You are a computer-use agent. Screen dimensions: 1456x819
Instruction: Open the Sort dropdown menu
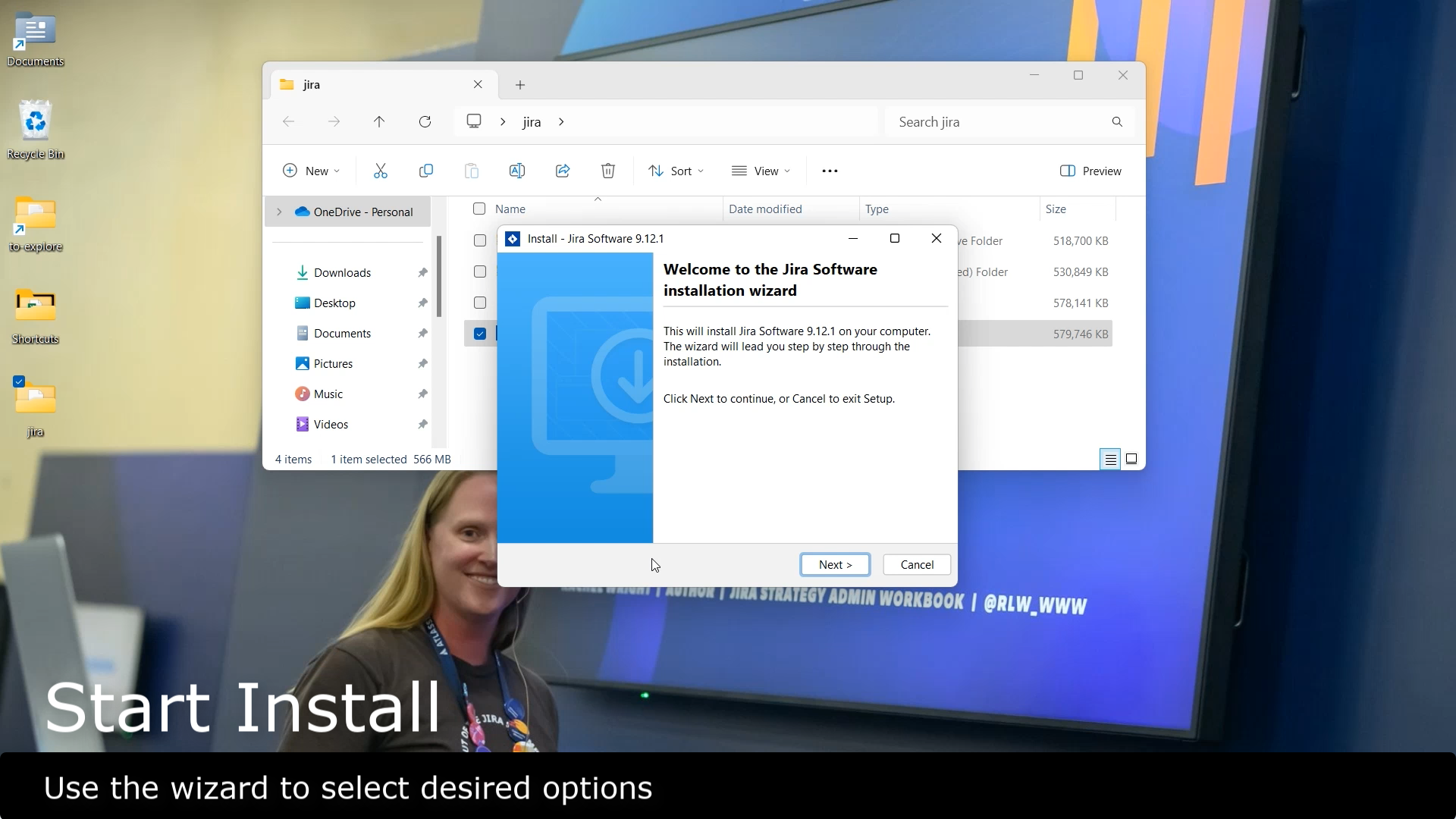click(676, 171)
